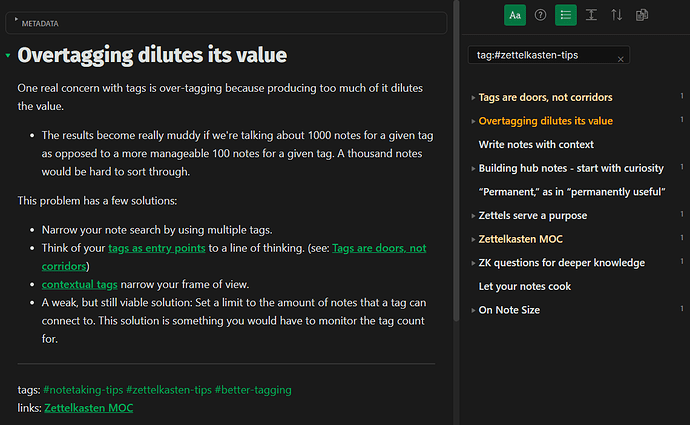Open Zettelkasten MOC in search results
Screen dimensions: 690x425
coord(520,239)
